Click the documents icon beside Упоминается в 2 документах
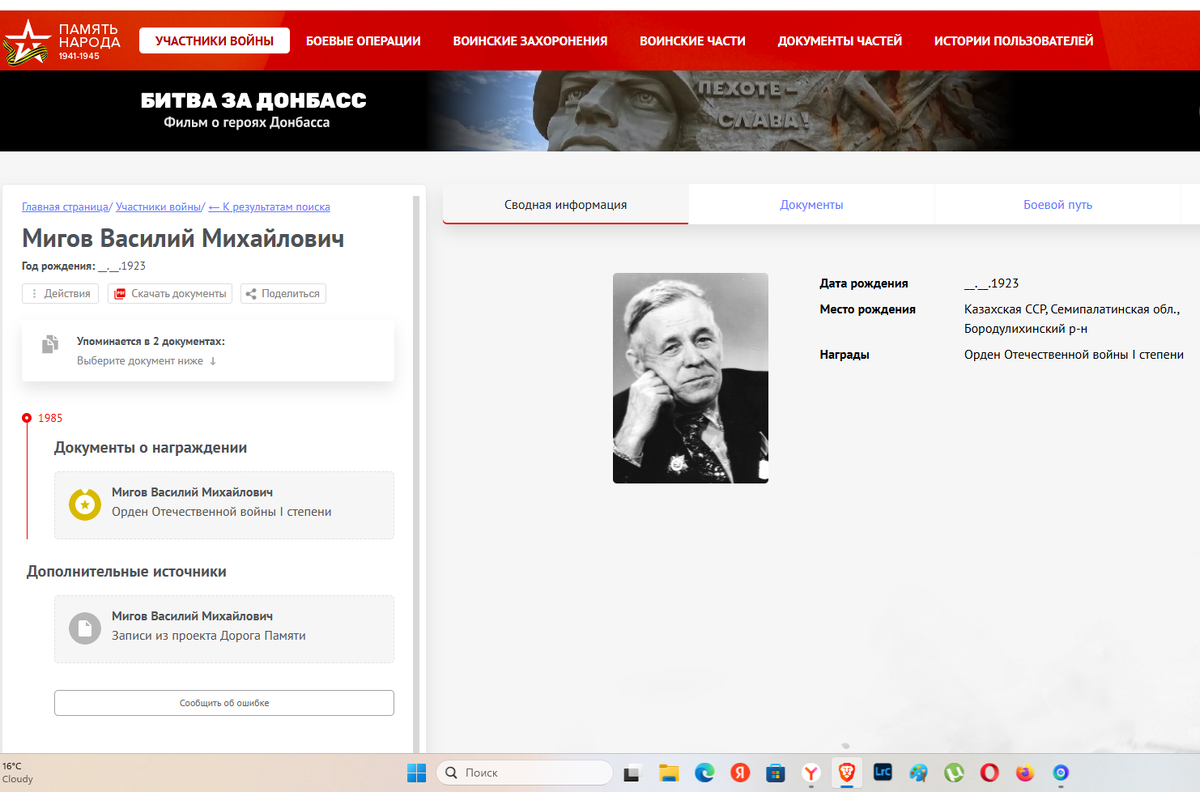Viewport: 1200px width, 792px height. coord(50,345)
